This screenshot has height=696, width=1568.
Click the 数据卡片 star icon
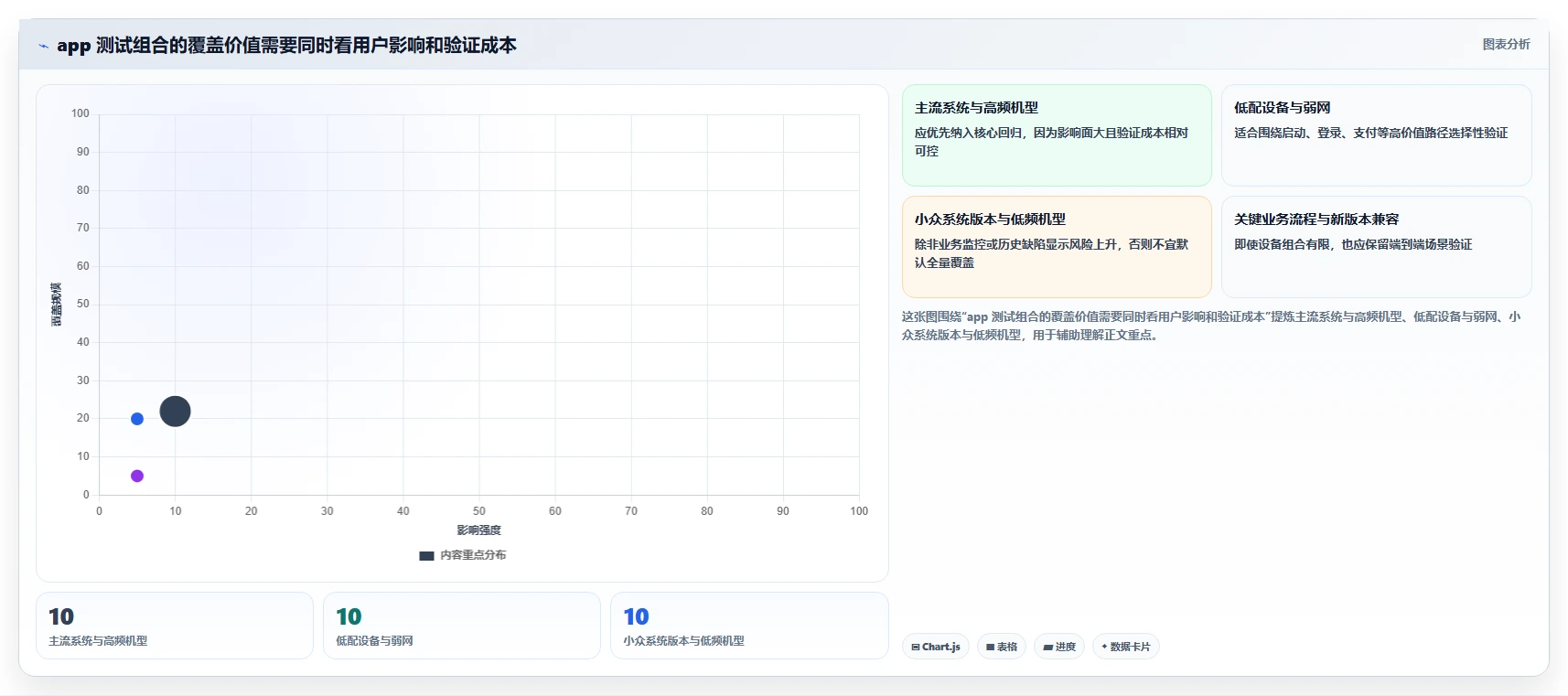click(1104, 647)
